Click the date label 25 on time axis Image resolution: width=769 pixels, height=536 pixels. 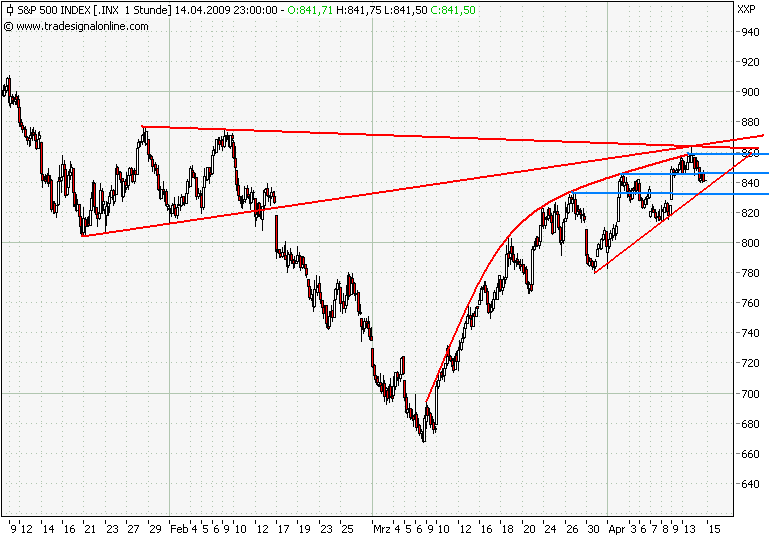click(x=347, y=529)
